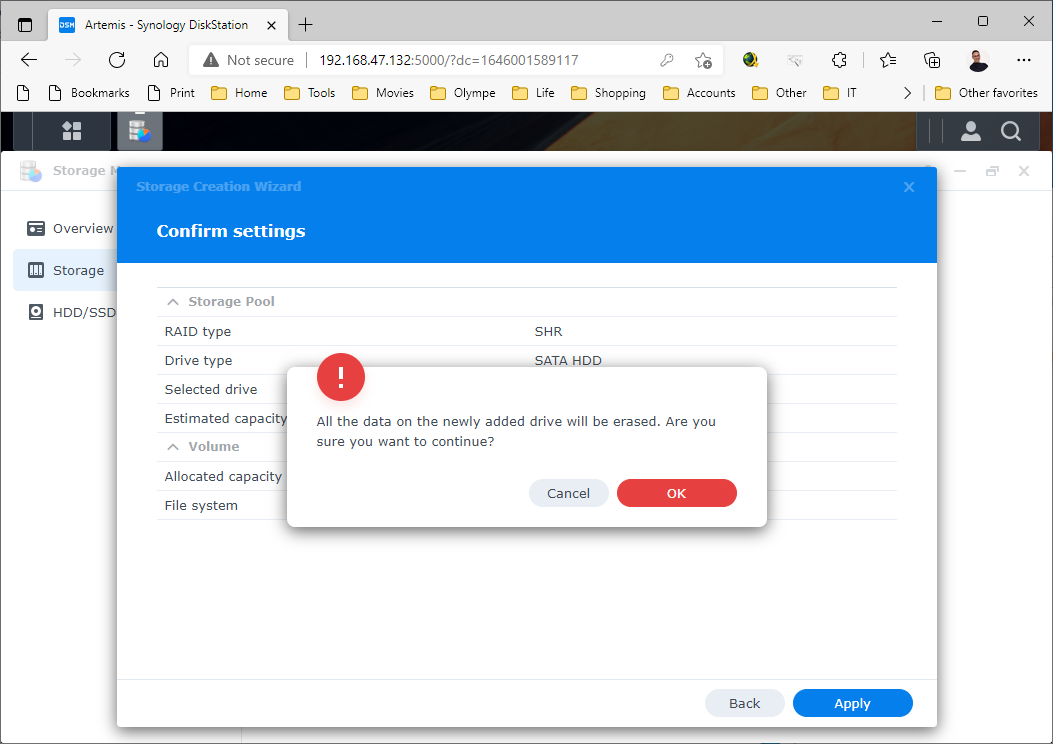Click the SATA HDD drive type value
Screen dimensions: 1053x744
pos(567,360)
